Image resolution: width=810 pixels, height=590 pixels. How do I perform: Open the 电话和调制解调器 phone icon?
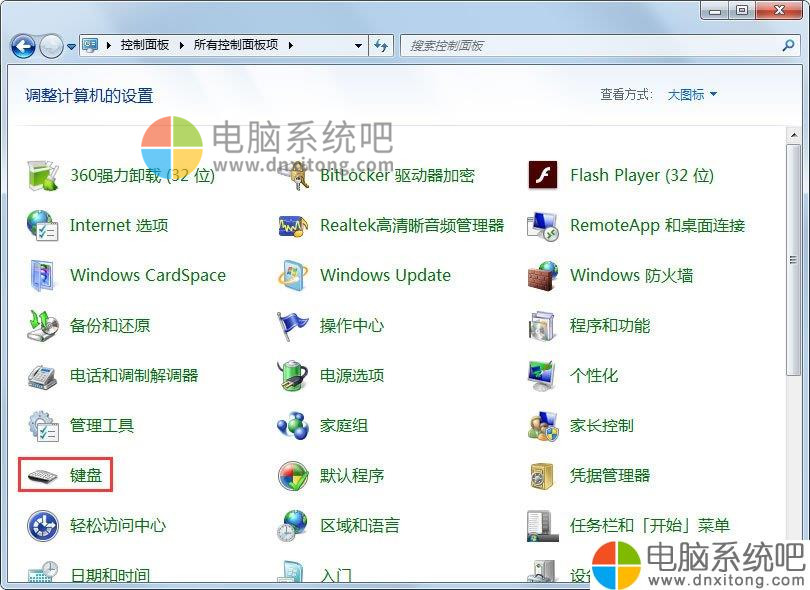click(42, 376)
